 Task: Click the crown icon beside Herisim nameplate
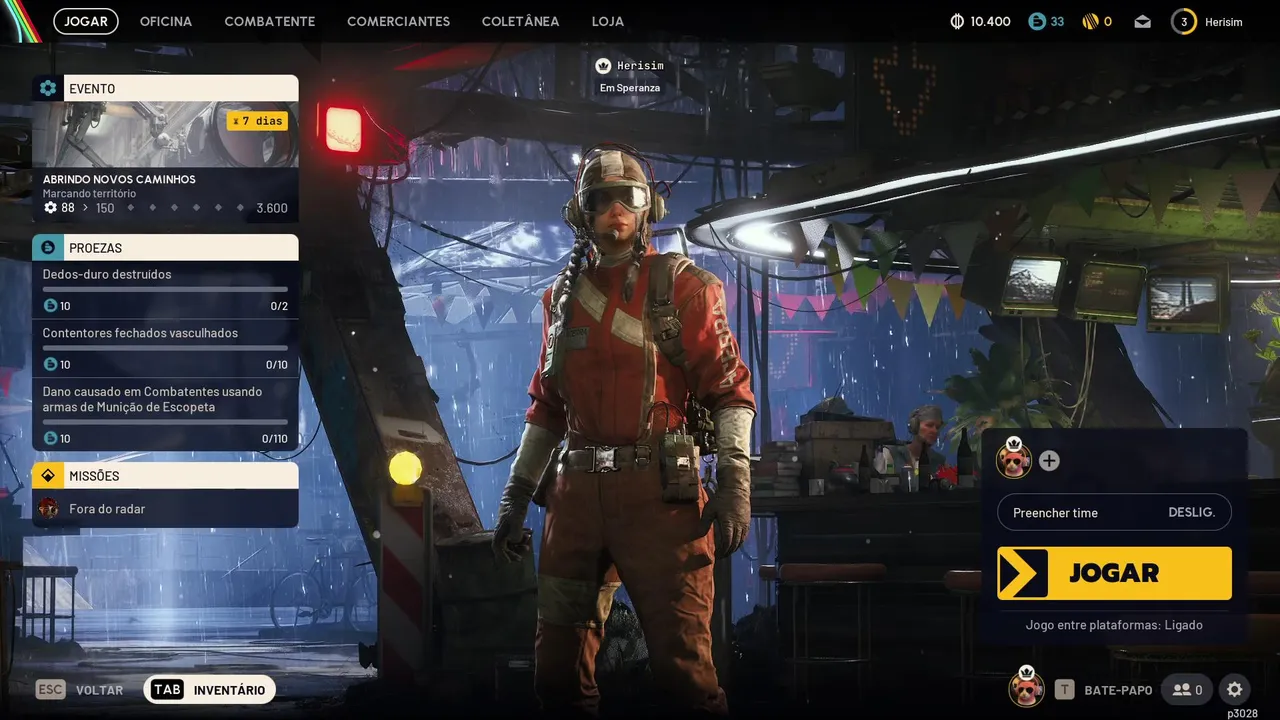[603, 66]
